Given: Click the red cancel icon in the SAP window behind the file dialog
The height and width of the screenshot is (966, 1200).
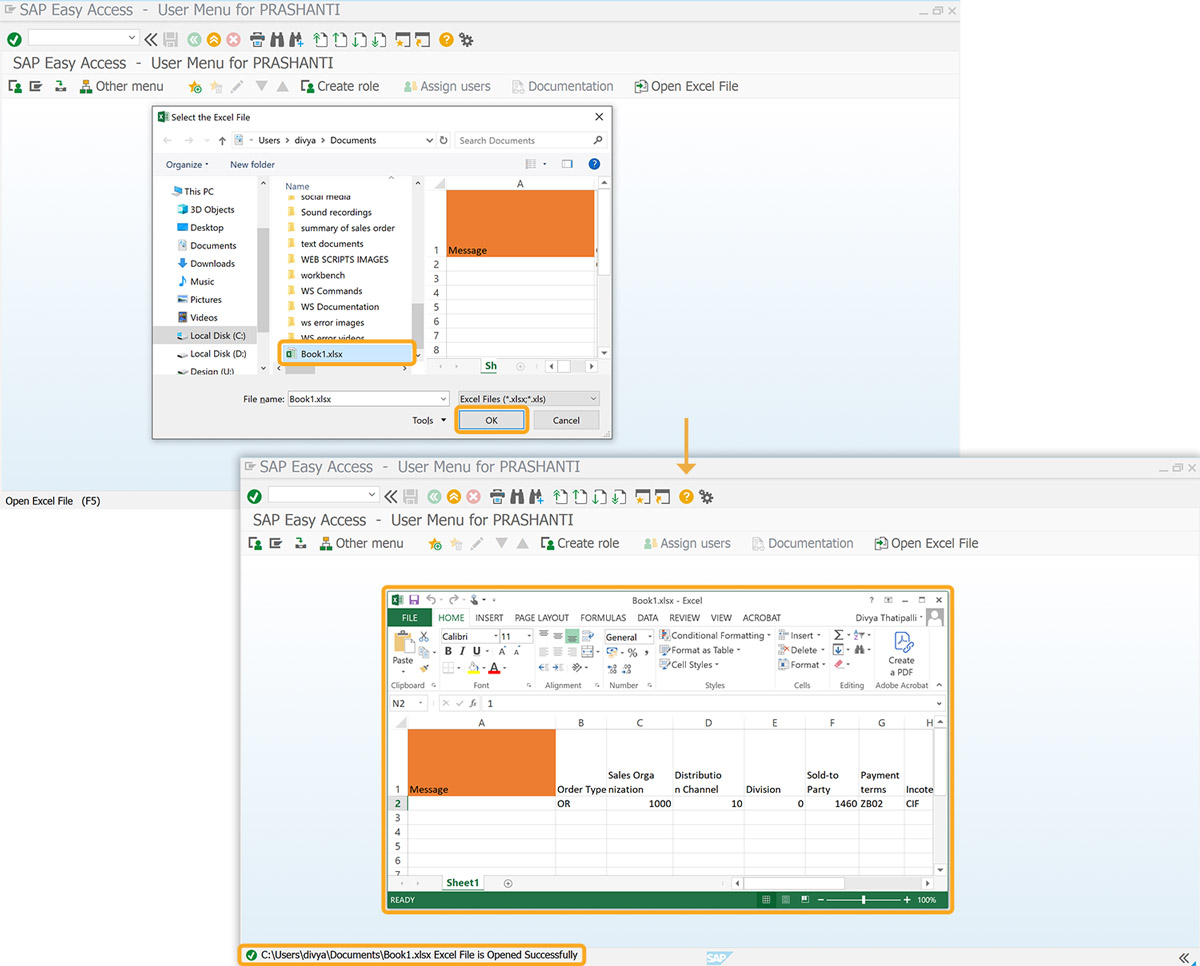Looking at the screenshot, I should tap(233, 40).
